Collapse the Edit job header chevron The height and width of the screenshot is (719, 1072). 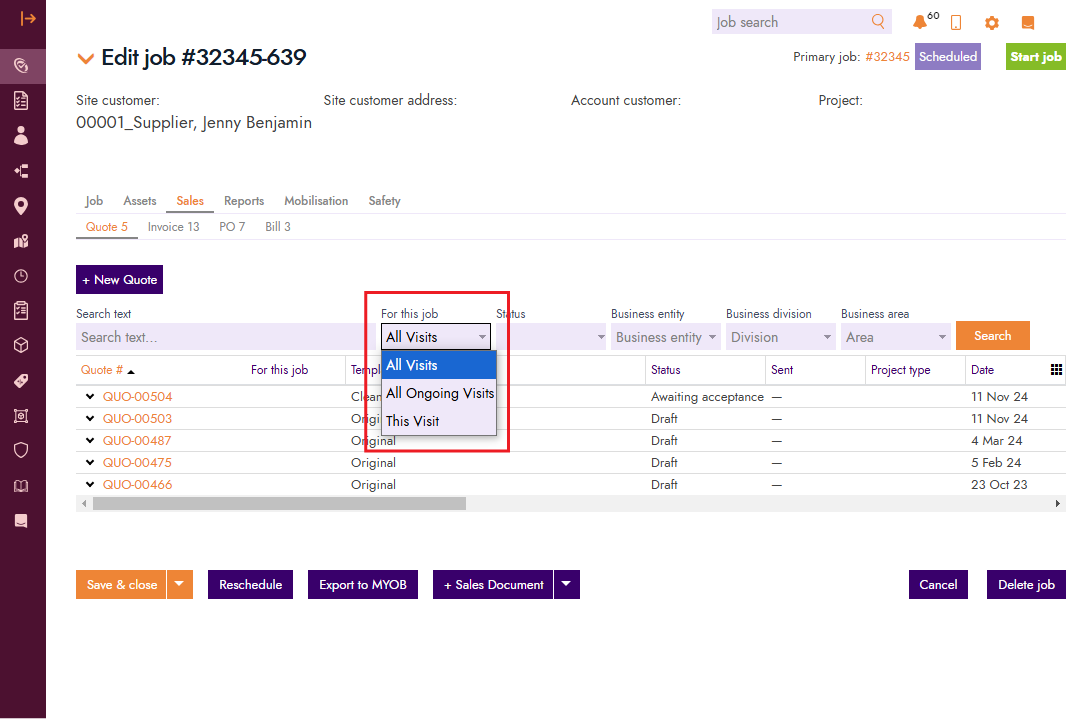pyautogui.click(x=85, y=59)
